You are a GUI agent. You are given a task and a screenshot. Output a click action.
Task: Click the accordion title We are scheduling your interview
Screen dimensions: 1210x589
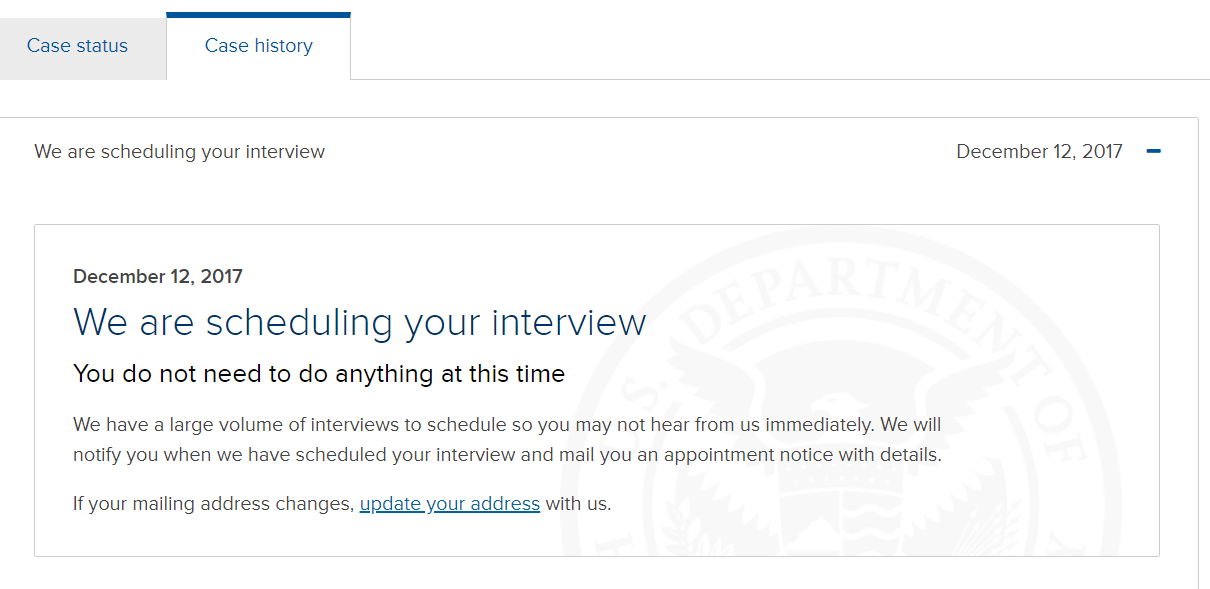[x=180, y=152]
